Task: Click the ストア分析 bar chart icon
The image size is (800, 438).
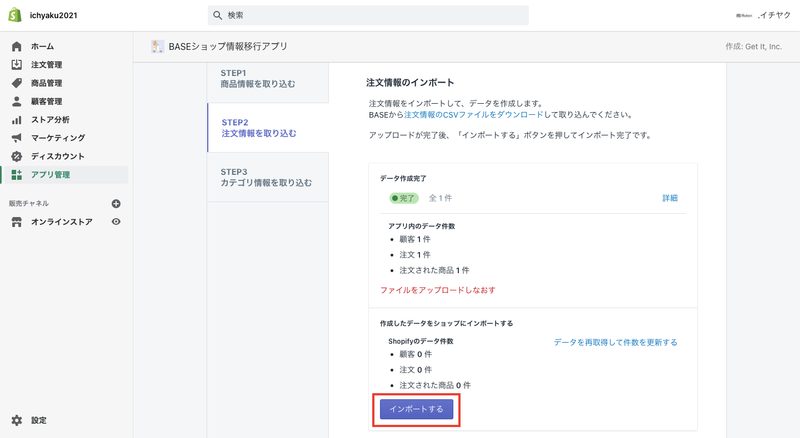Action: 16,119
